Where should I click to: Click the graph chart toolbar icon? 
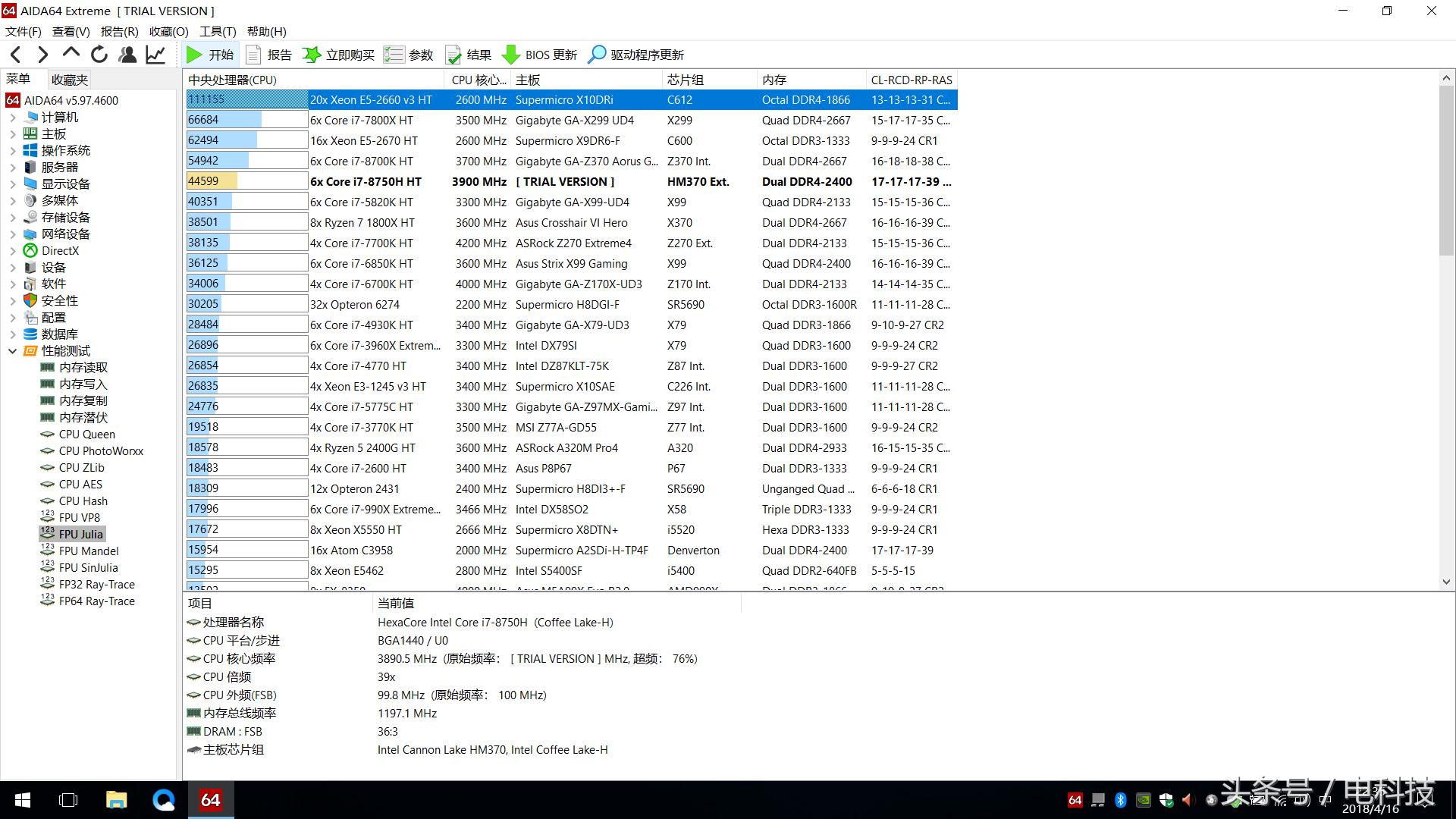155,55
